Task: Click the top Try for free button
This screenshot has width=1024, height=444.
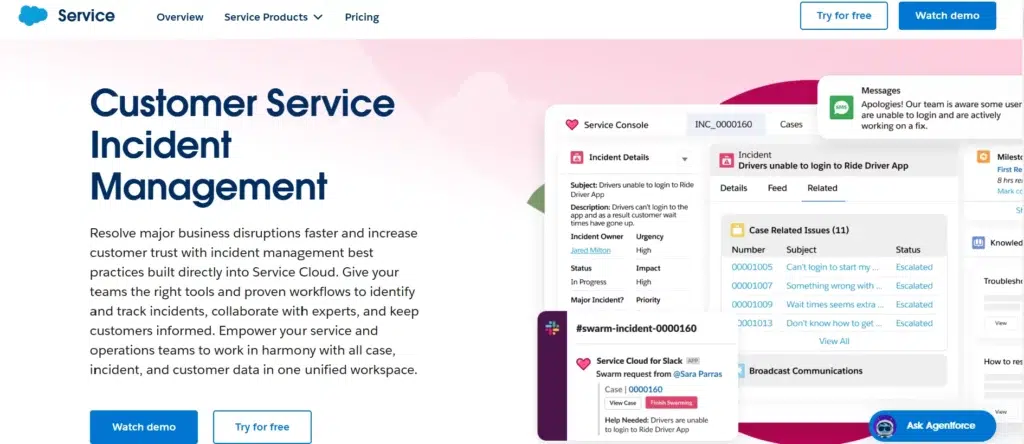Action: point(844,16)
